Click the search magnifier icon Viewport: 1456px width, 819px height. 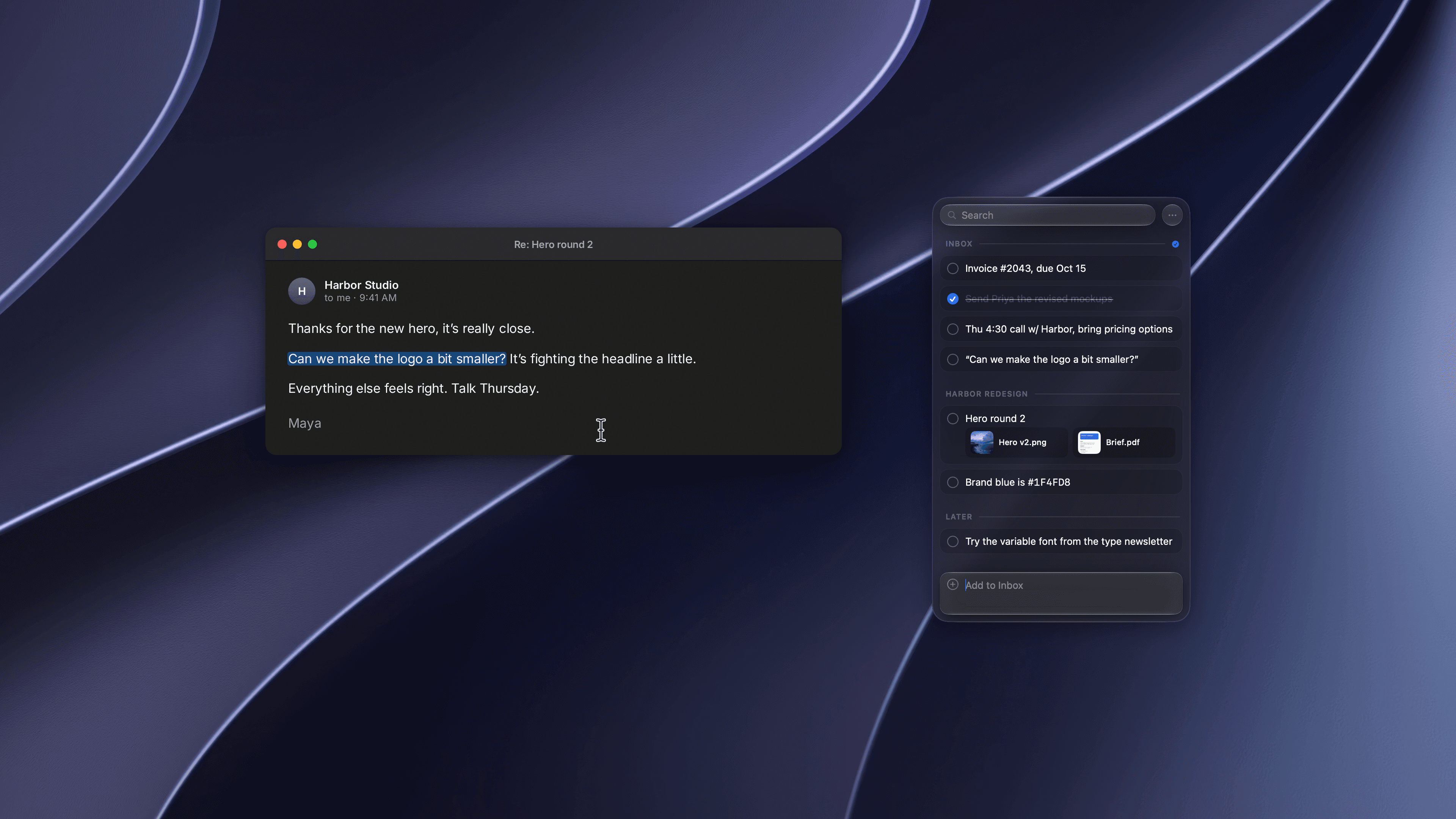coord(952,215)
